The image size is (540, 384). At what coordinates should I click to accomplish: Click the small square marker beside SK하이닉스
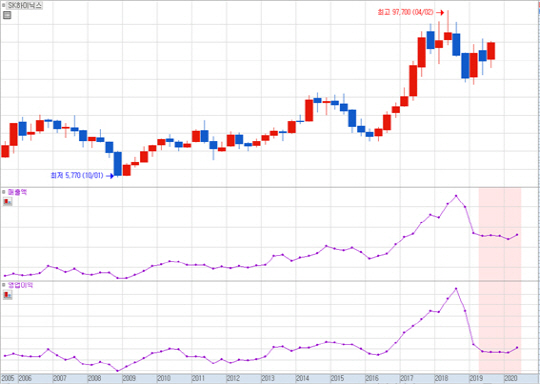click(4, 5)
